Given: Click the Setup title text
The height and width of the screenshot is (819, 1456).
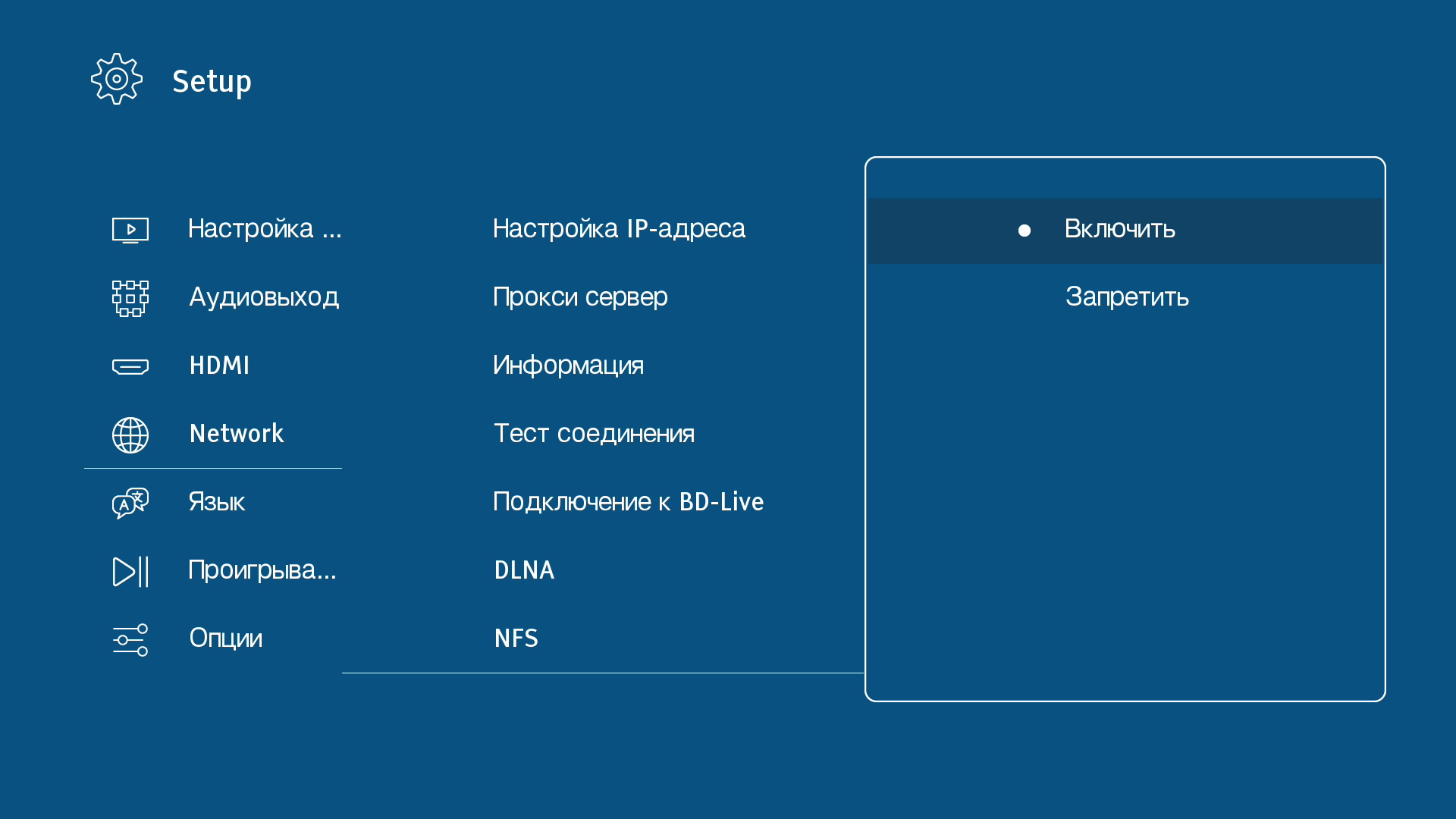Looking at the screenshot, I should click(212, 82).
